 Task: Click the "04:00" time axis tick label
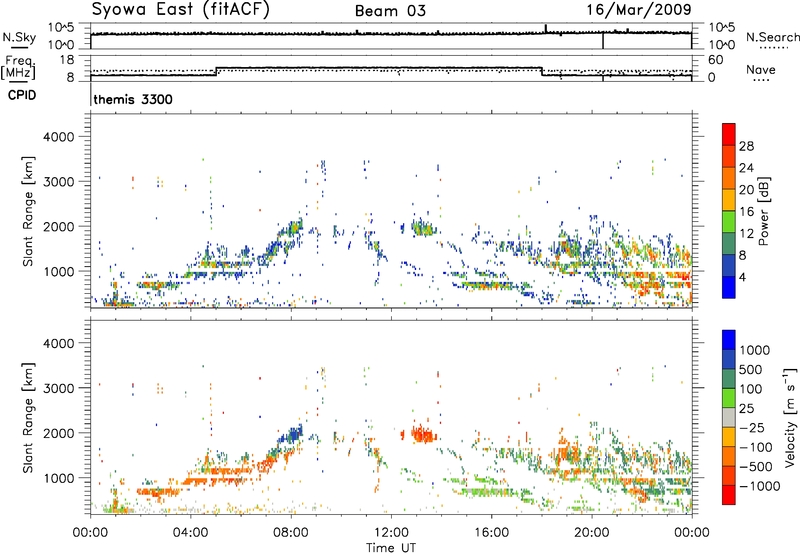pos(191,533)
